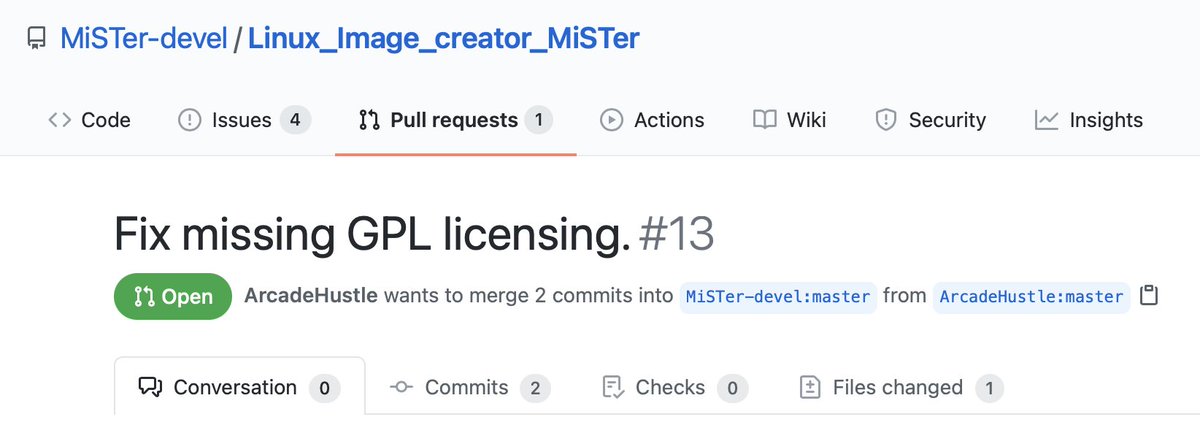Click the Issues circle-exclamation icon
1200x425 pixels.
point(189,120)
